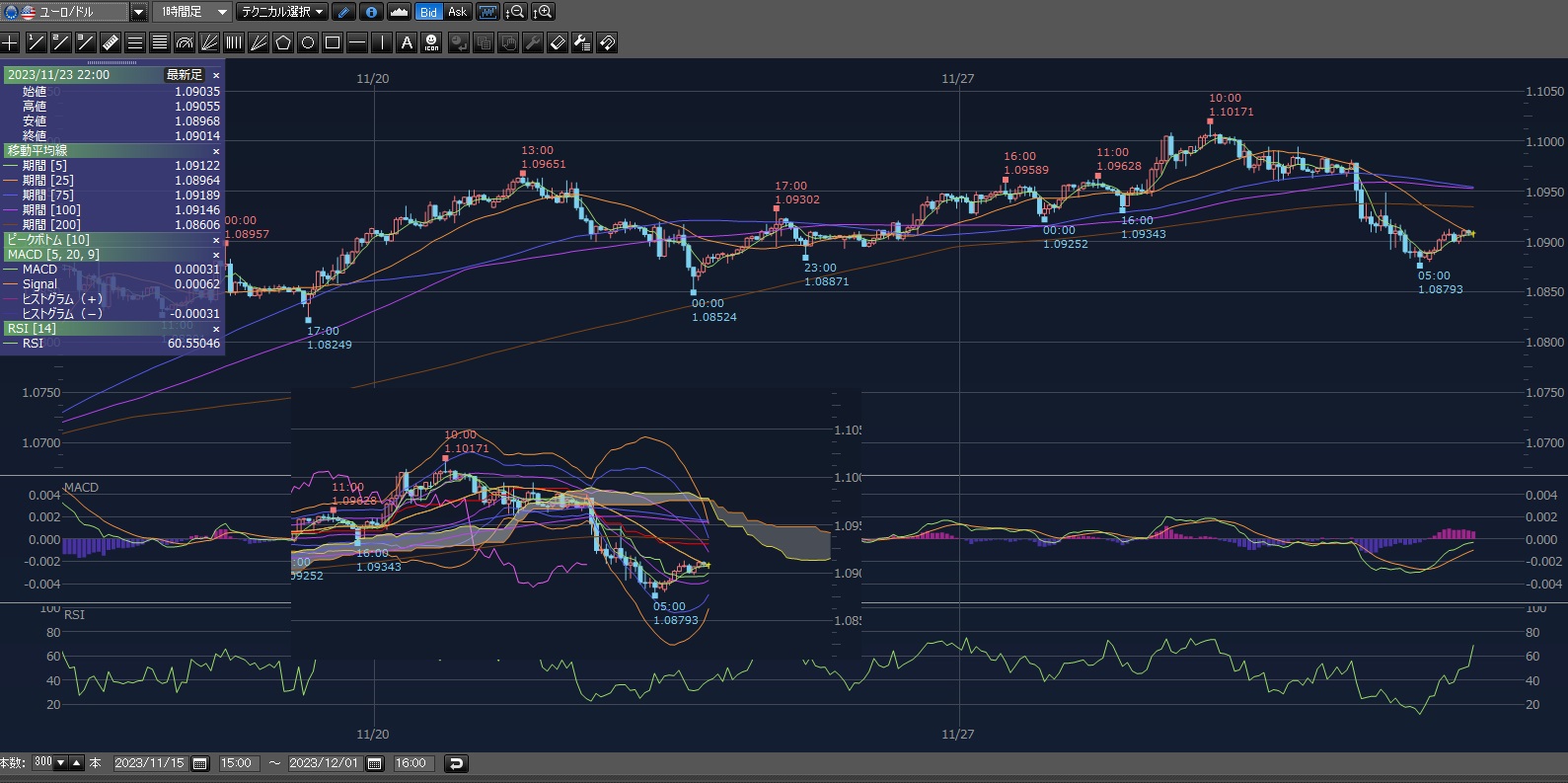Select the ruler measurement tool
This screenshot has height=783, width=1568.
coord(111,42)
